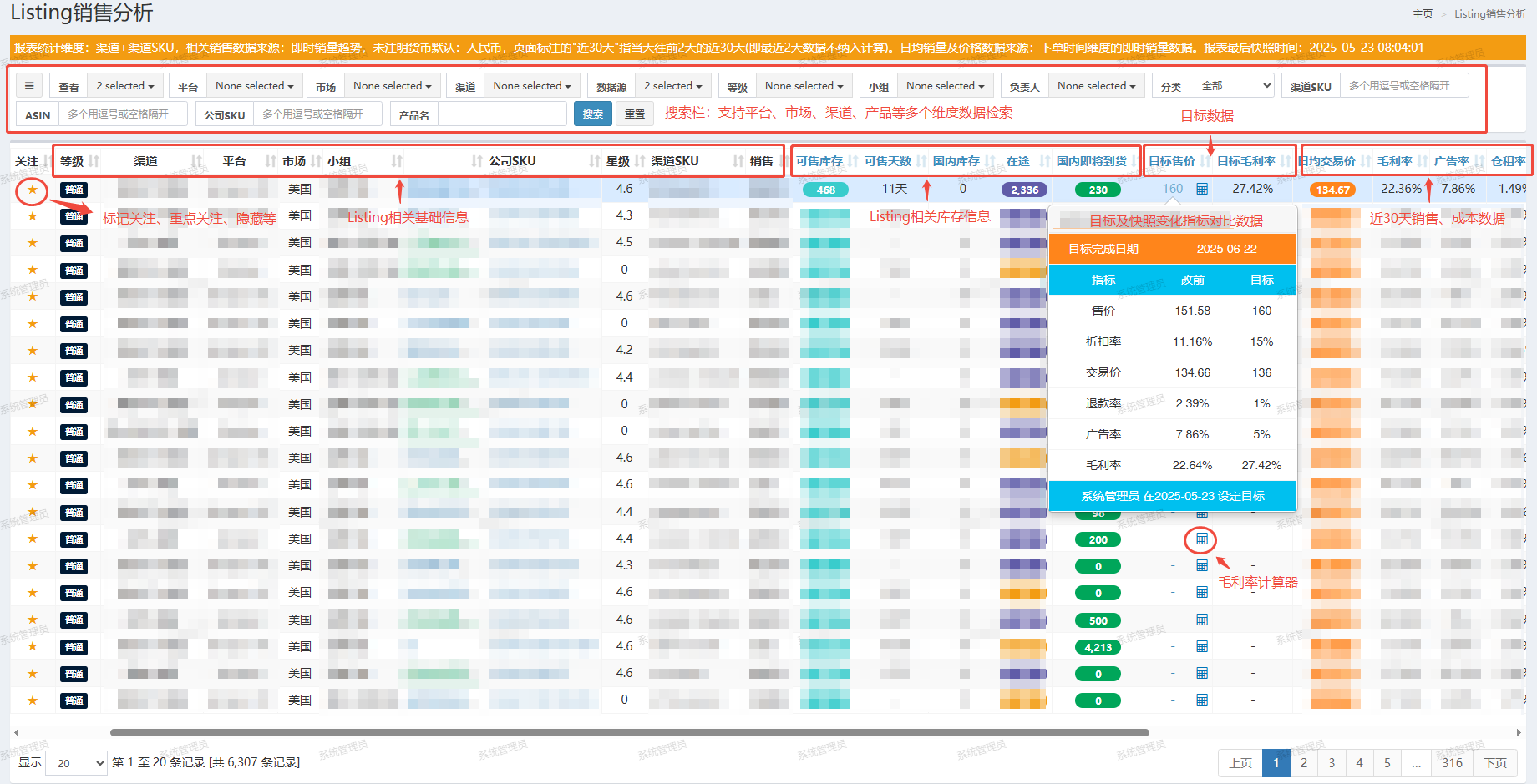Click the red-circled gross margin calculator icon
Image resolution: width=1537 pixels, height=784 pixels.
tap(1201, 539)
